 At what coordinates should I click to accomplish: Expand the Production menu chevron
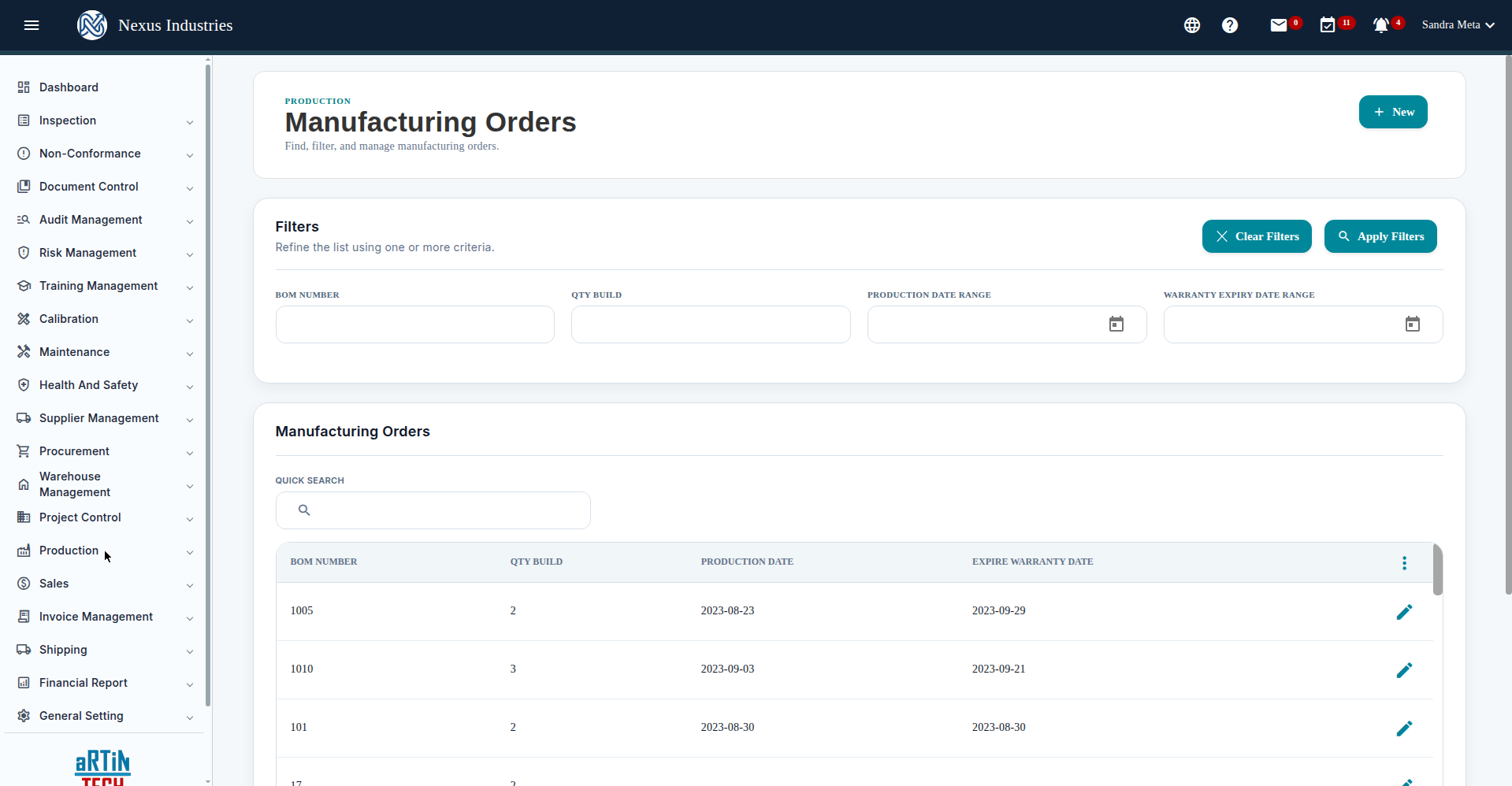coord(190,552)
